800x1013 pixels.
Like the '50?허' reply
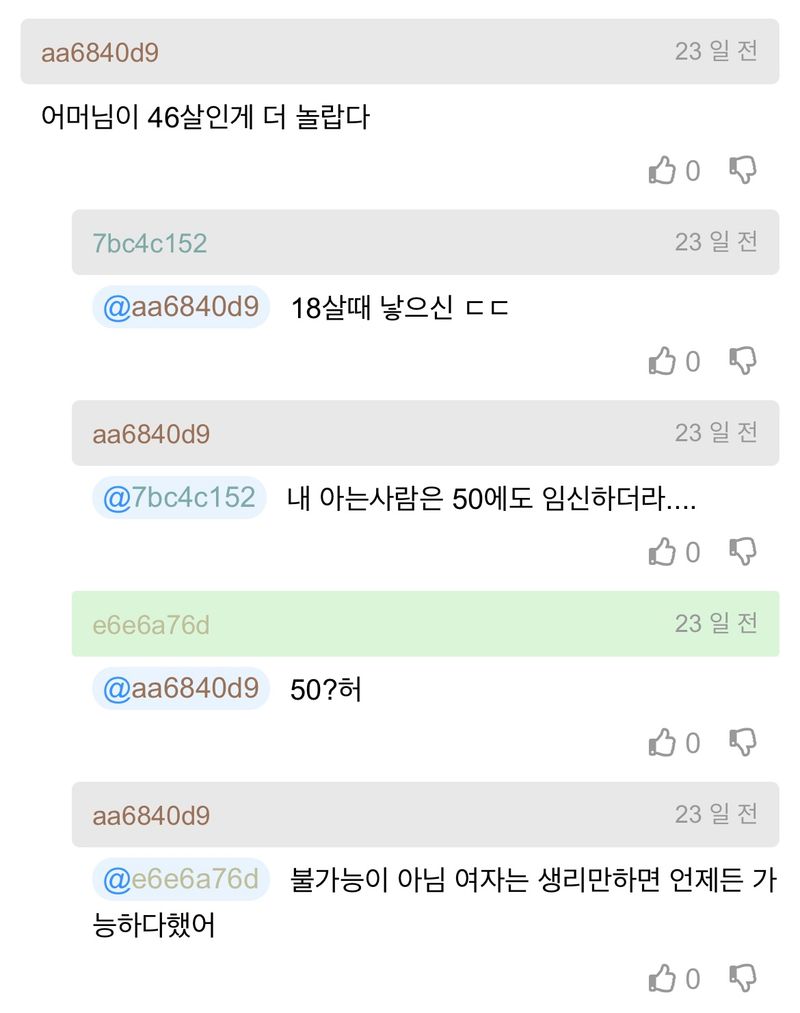point(663,743)
